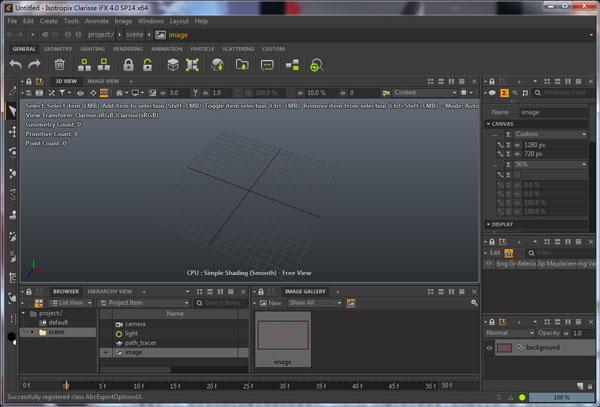Click the trash delete icon

59,65
